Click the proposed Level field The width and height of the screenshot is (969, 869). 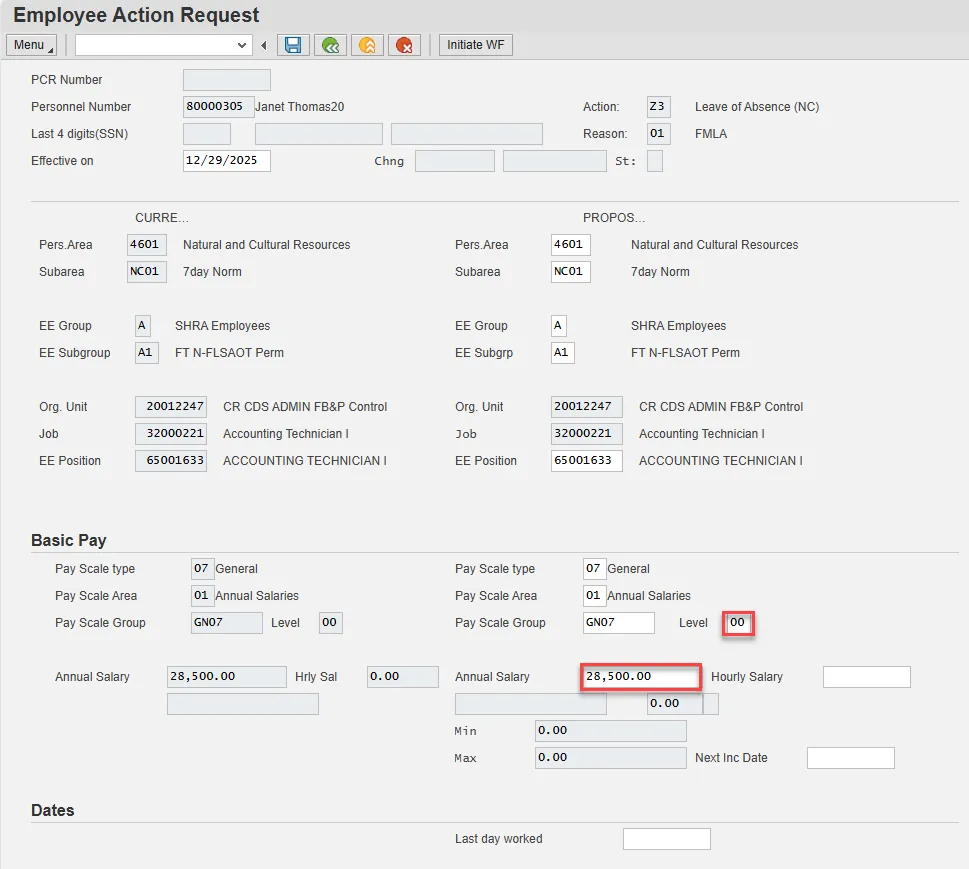click(x=739, y=623)
